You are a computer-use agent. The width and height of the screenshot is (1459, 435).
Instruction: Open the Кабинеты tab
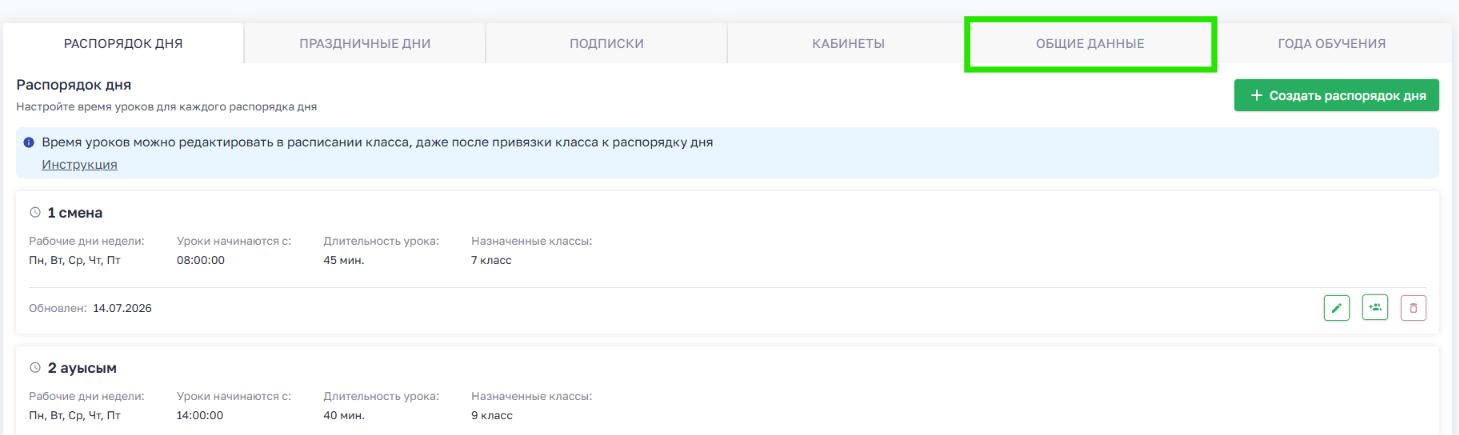pyautogui.click(x=848, y=43)
